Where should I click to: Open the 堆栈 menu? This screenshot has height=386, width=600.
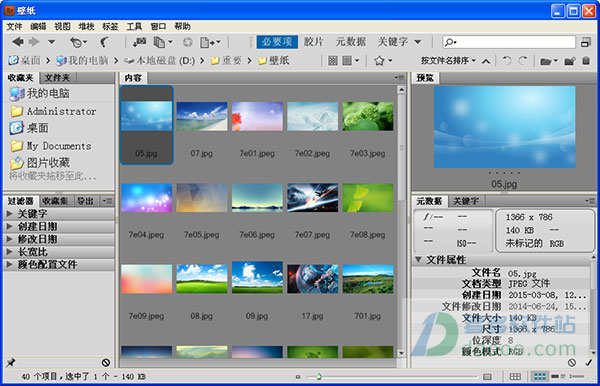click(x=86, y=26)
